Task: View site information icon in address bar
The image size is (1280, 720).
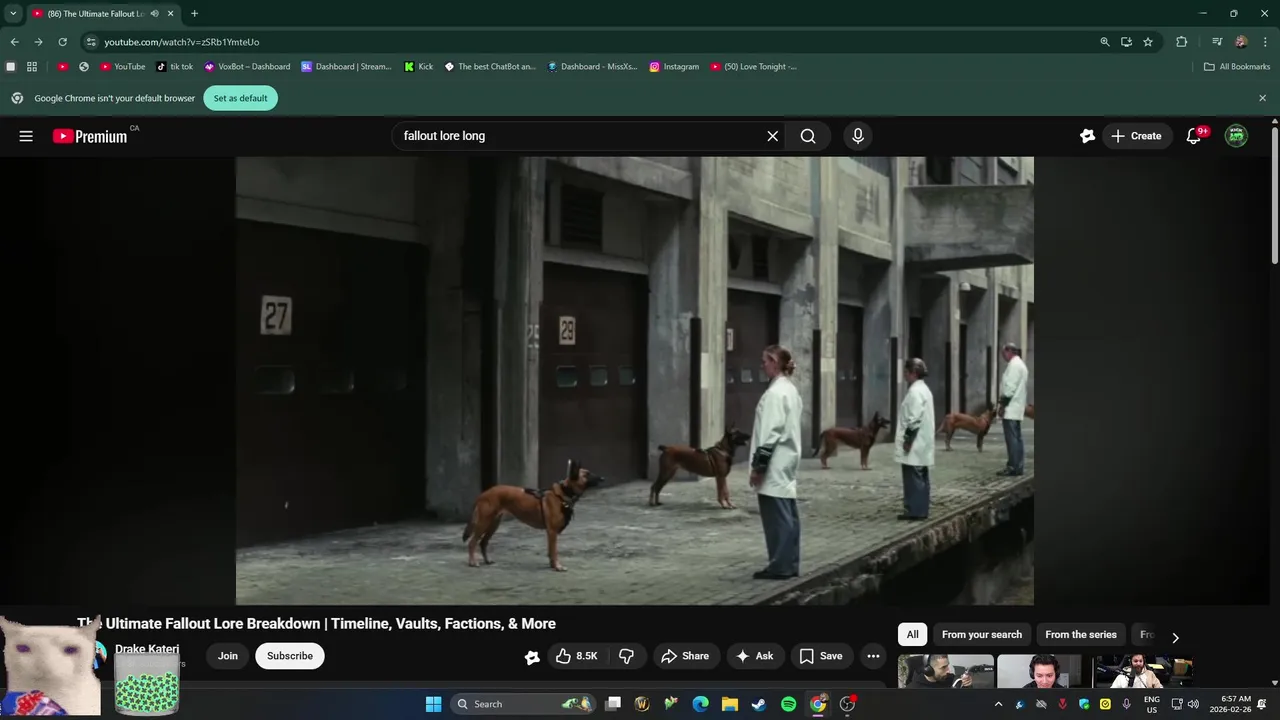Action: tap(91, 42)
